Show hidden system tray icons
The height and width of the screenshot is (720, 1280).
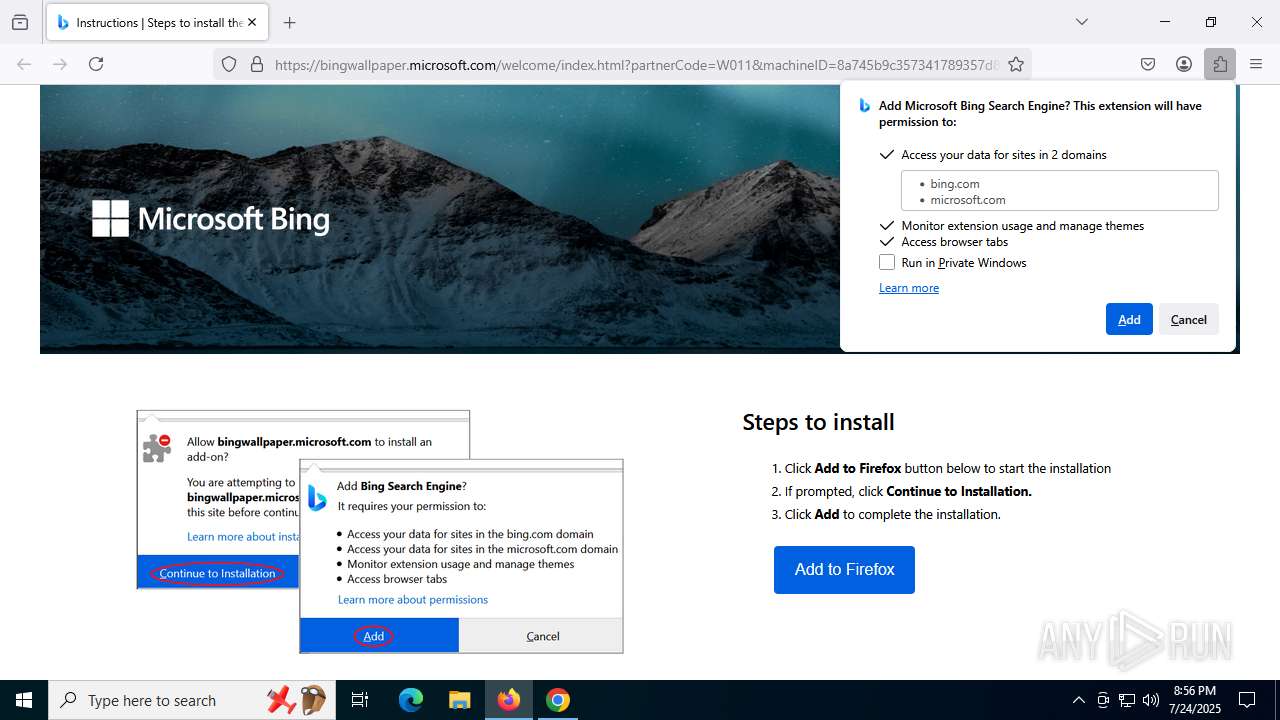coord(1078,700)
